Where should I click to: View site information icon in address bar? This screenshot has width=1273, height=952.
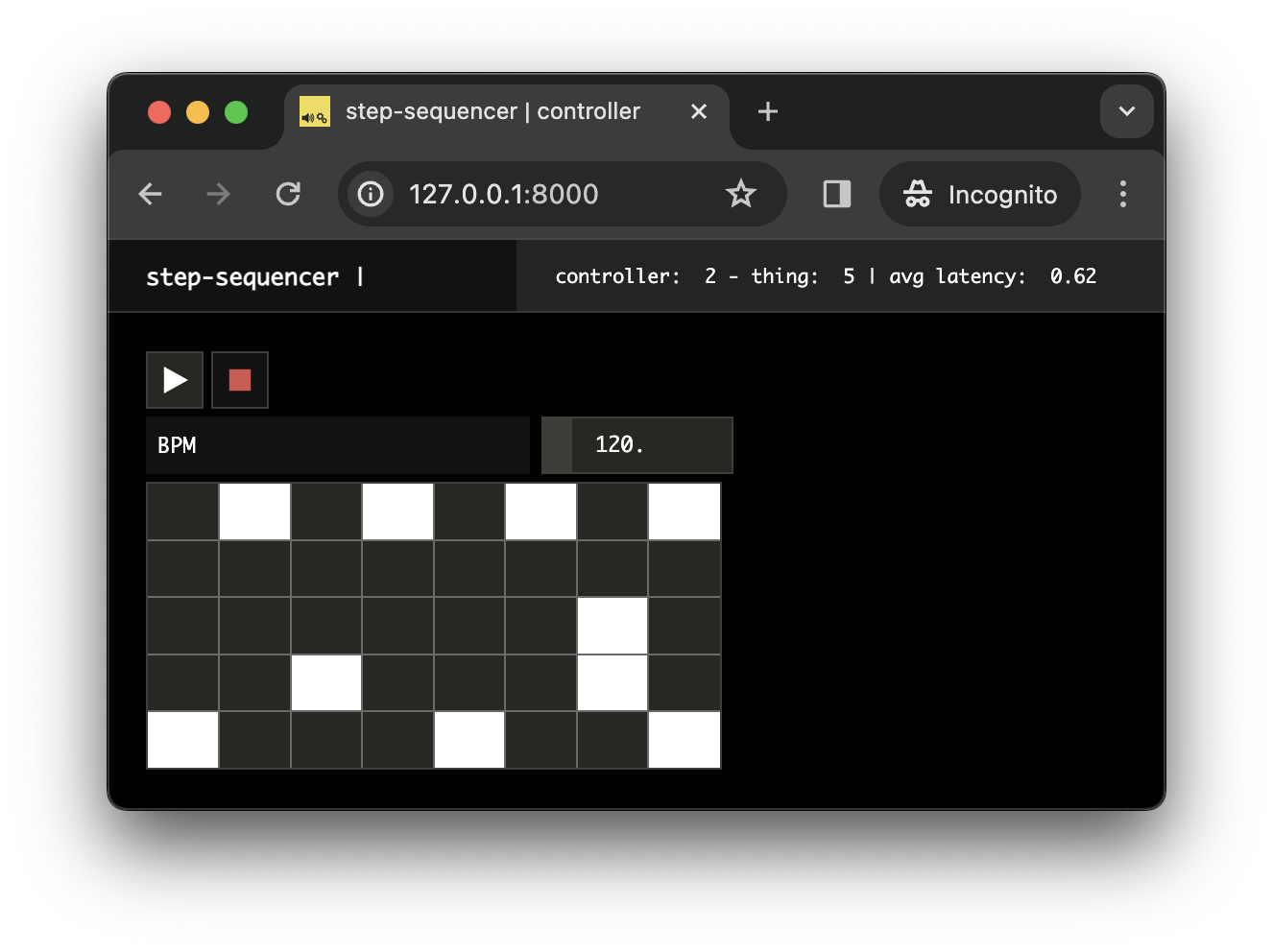coord(371,195)
